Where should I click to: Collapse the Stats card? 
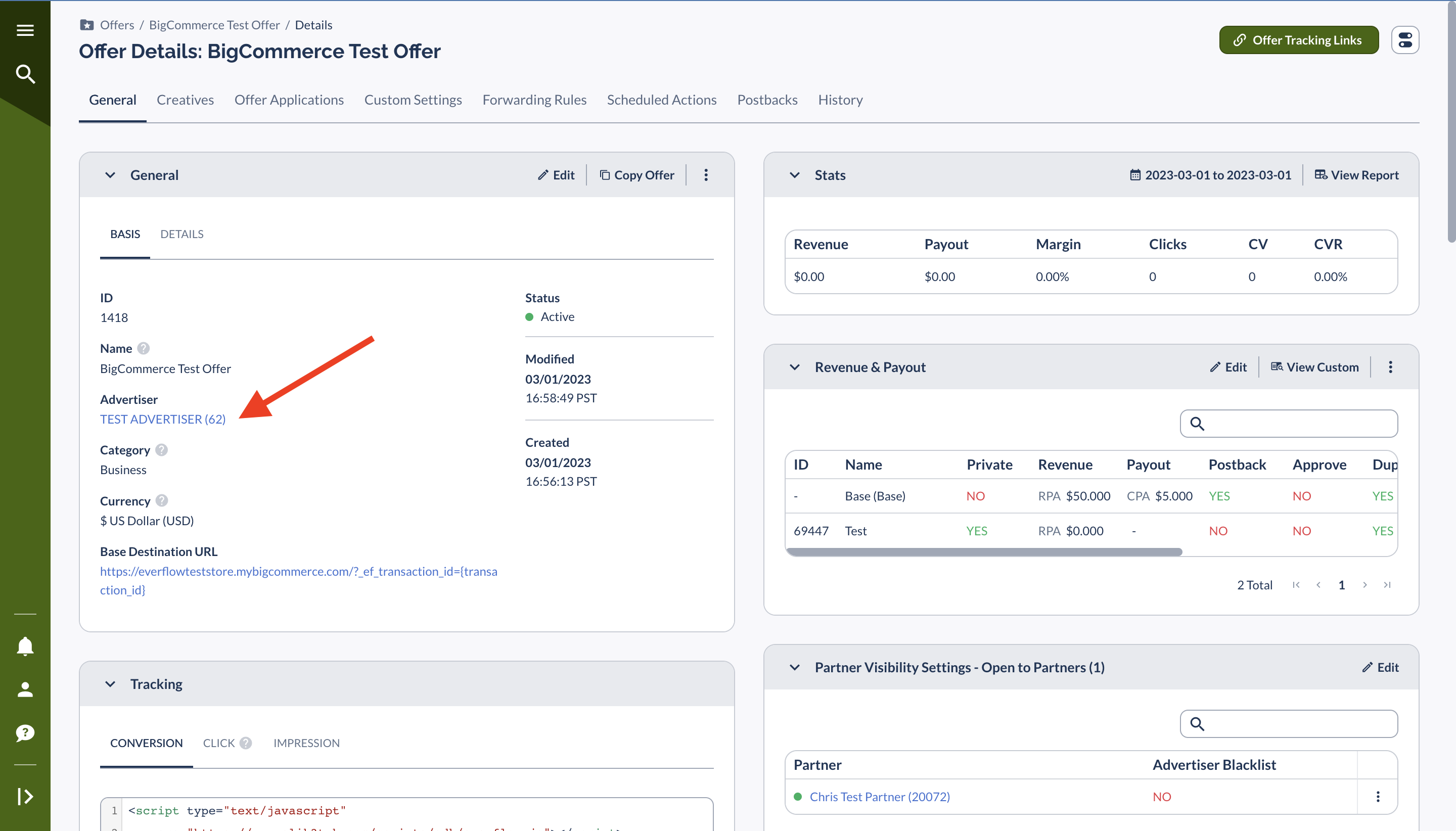click(x=795, y=175)
